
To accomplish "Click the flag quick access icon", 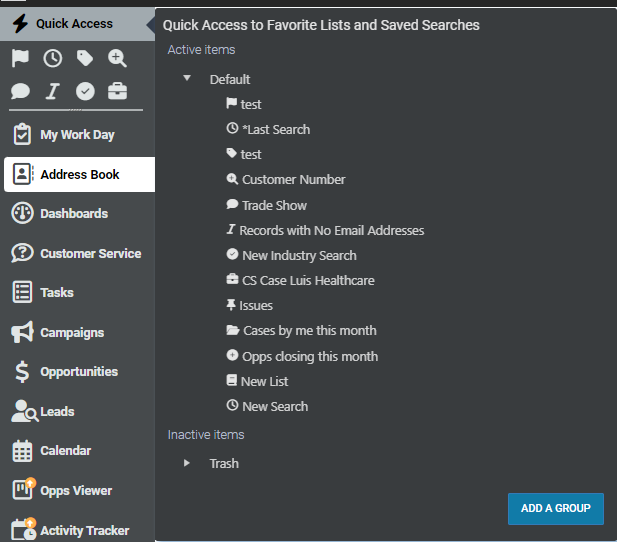I will [x=20, y=58].
